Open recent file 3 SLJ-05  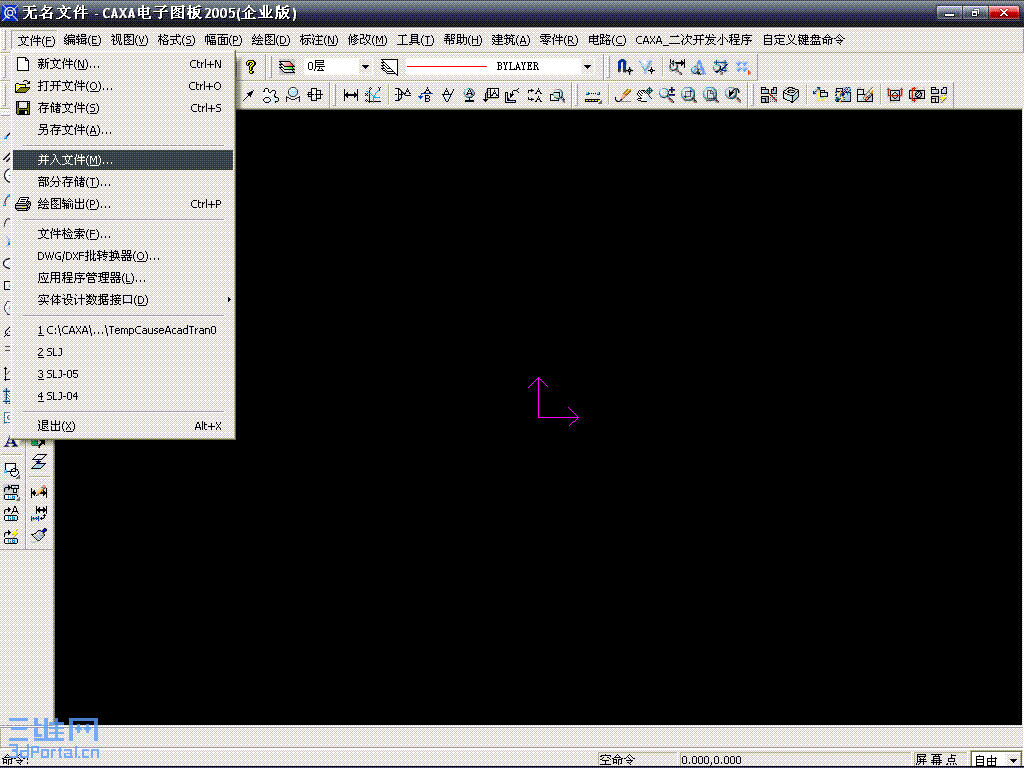pyautogui.click(x=123, y=374)
